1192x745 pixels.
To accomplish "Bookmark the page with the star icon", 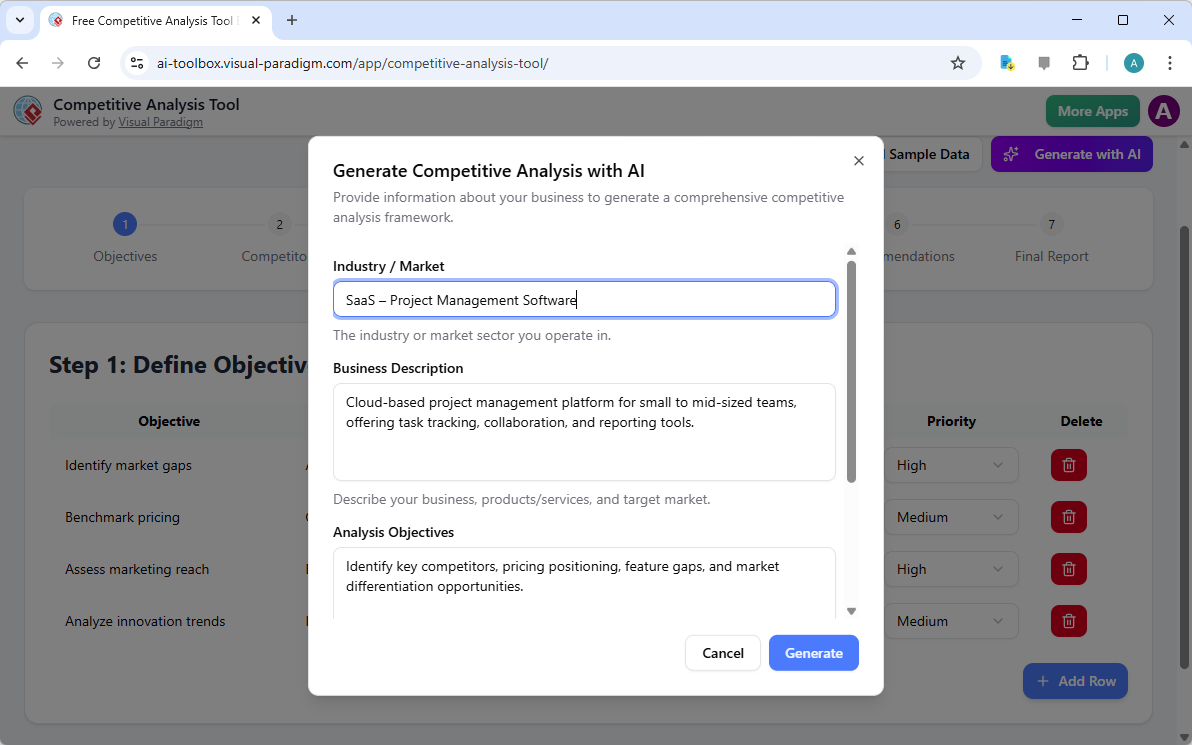I will pos(958,62).
